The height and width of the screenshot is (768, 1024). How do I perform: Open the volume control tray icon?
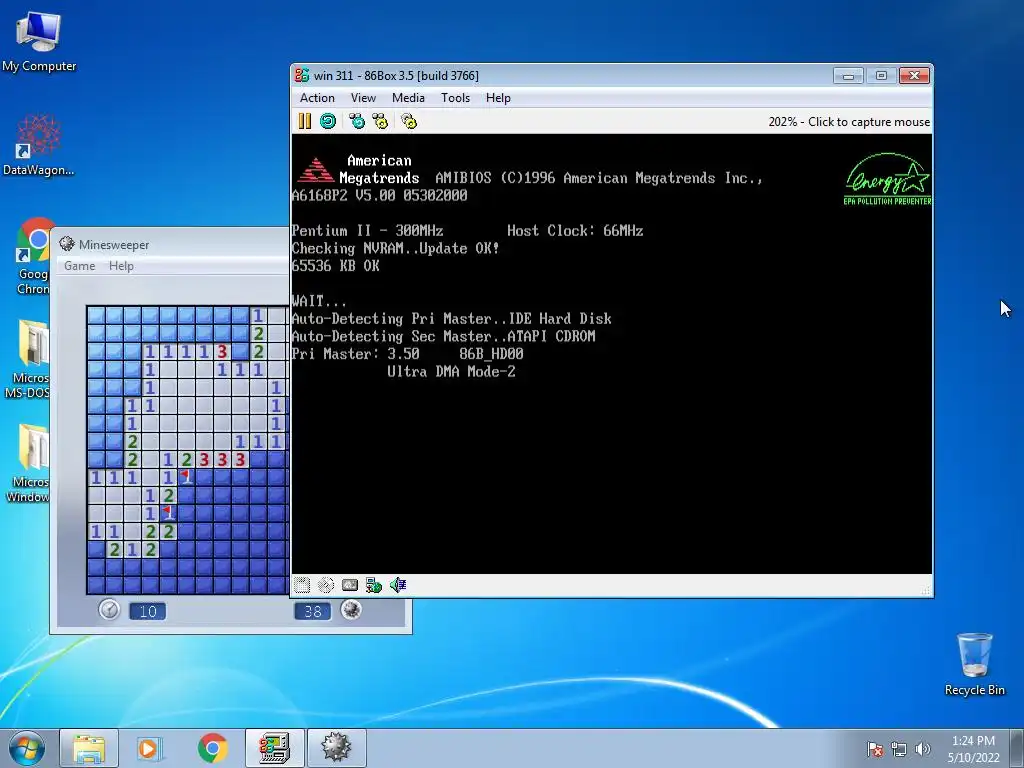pos(922,749)
